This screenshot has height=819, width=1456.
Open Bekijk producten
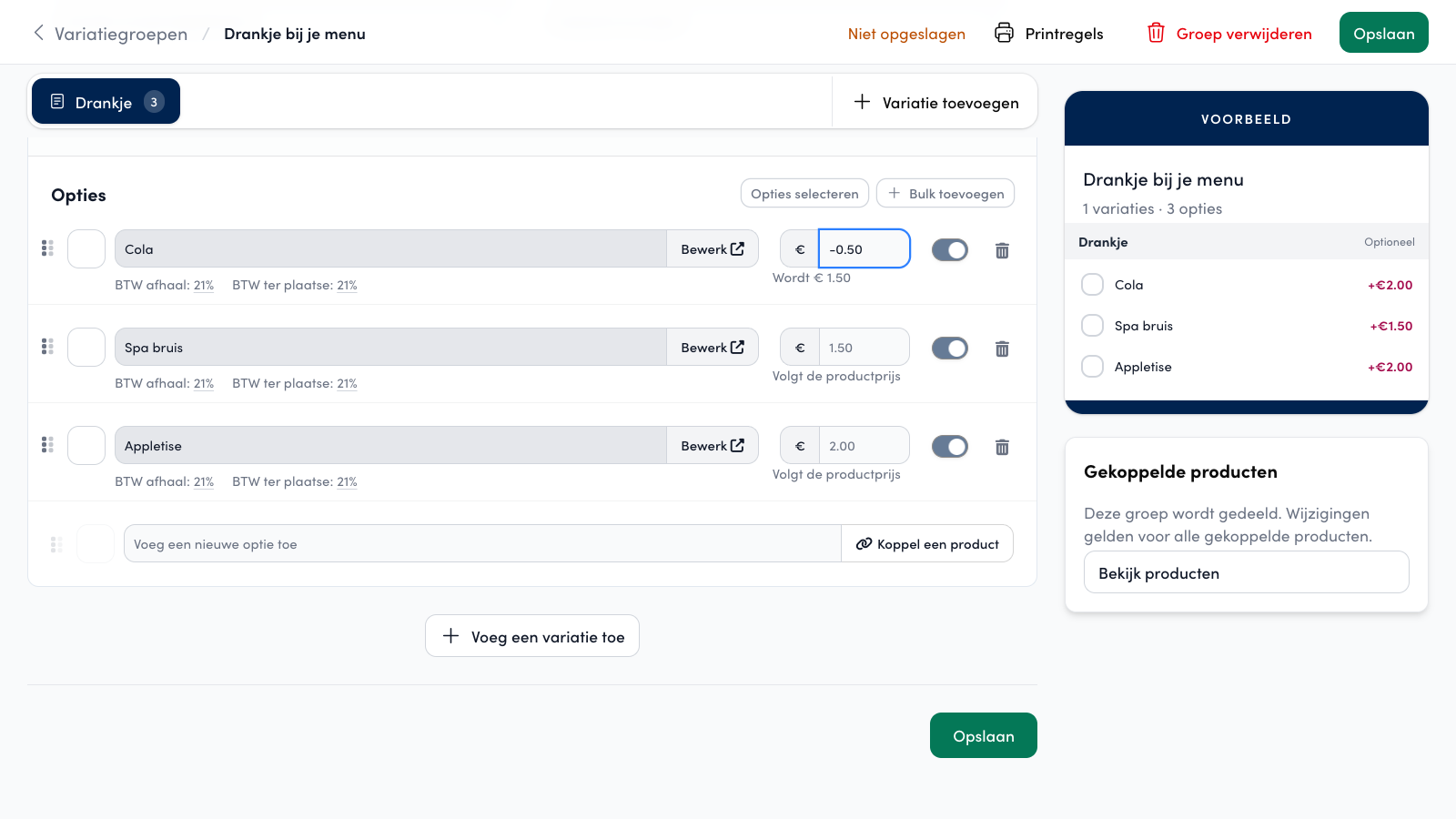pos(1246,572)
